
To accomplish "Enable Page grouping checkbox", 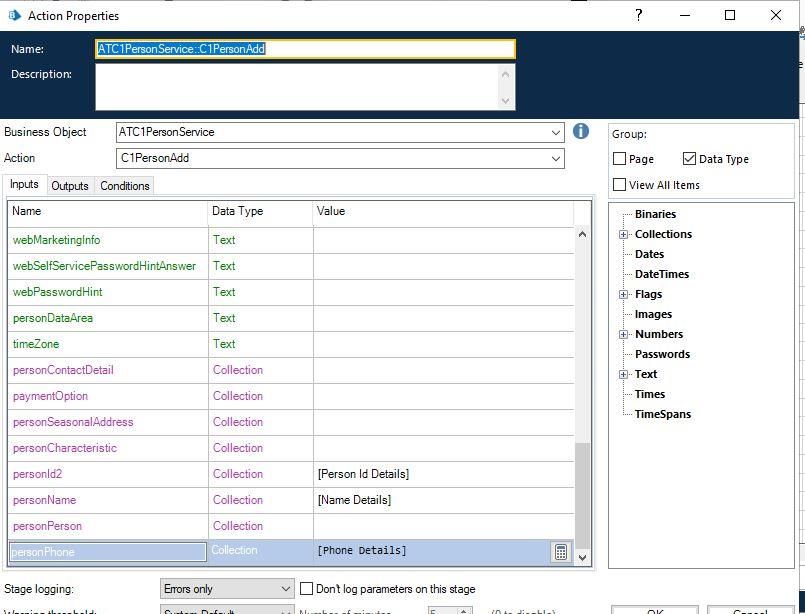I will tap(620, 159).
